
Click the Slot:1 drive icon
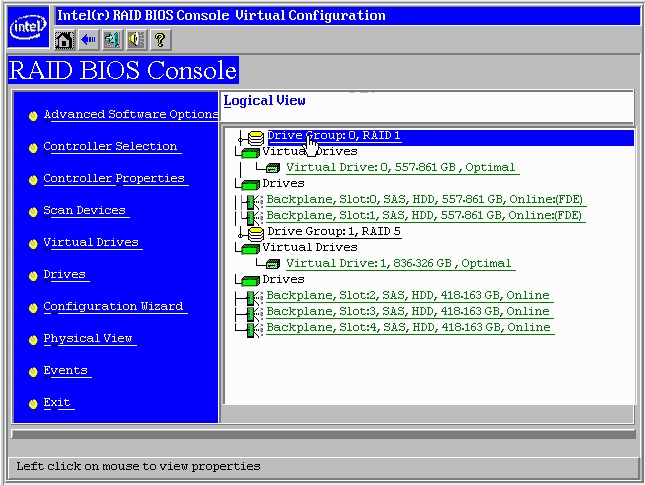252,217
